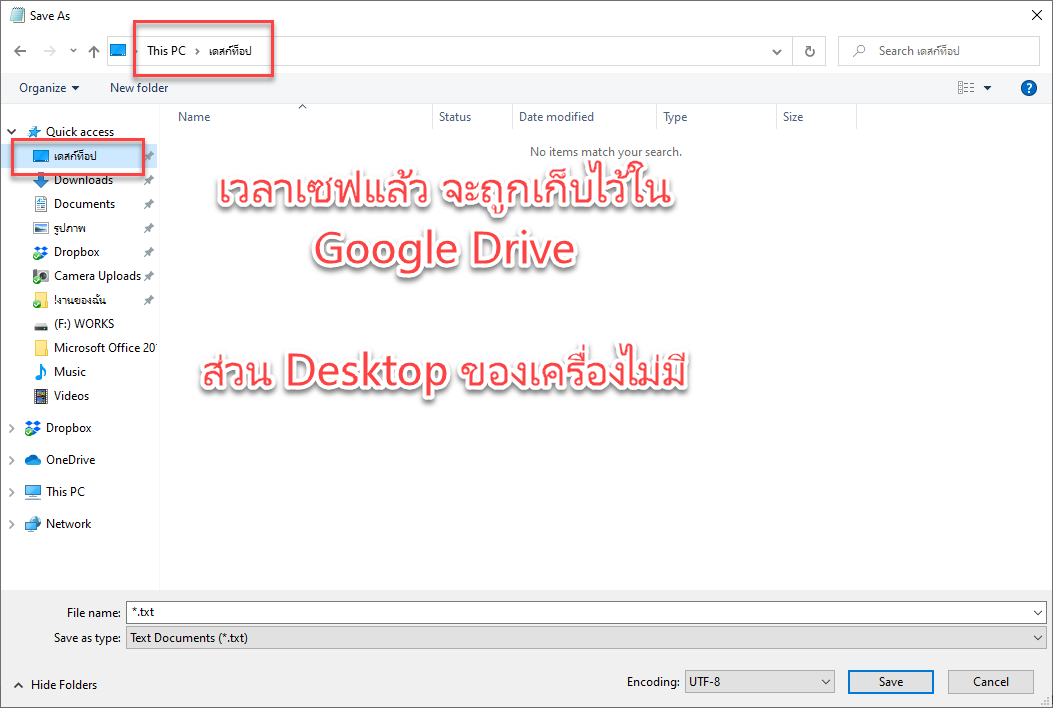
Task: Go back using the back arrow
Action: coord(20,51)
